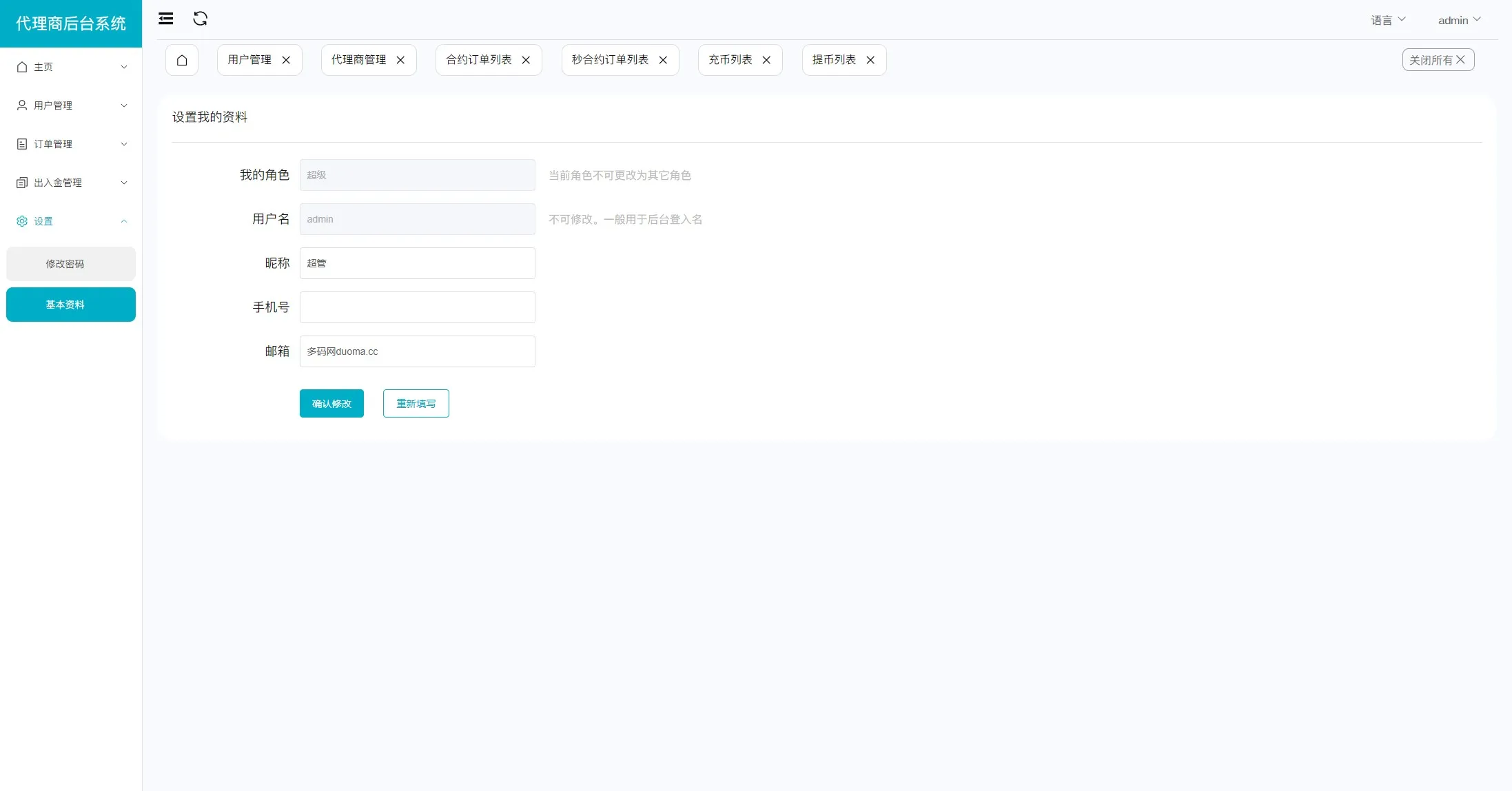Click into the 手机号 input field
Viewport: 1512px width, 791px height.
(x=417, y=307)
